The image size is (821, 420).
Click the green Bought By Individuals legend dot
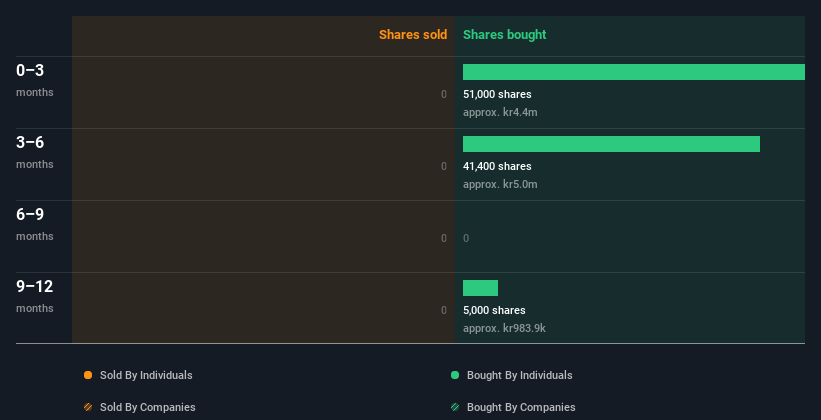[455, 375]
